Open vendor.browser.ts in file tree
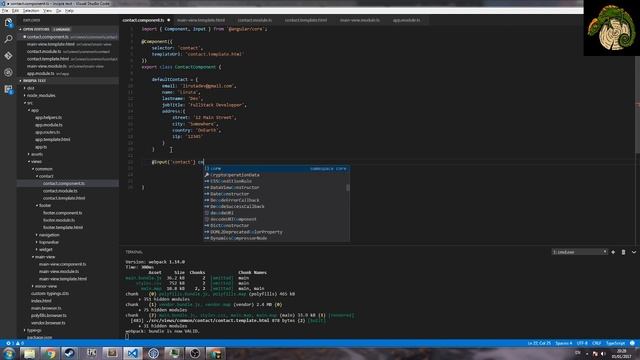 [48, 323]
